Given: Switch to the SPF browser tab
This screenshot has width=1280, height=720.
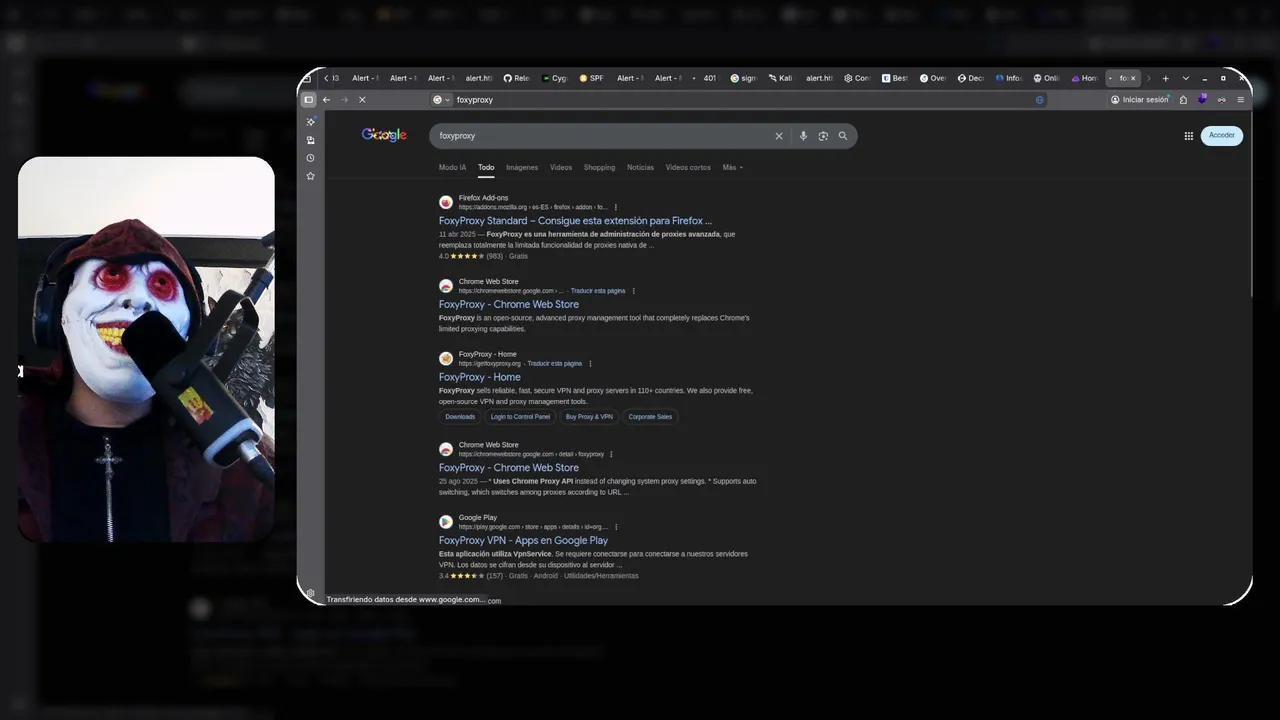Looking at the screenshot, I should point(592,78).
